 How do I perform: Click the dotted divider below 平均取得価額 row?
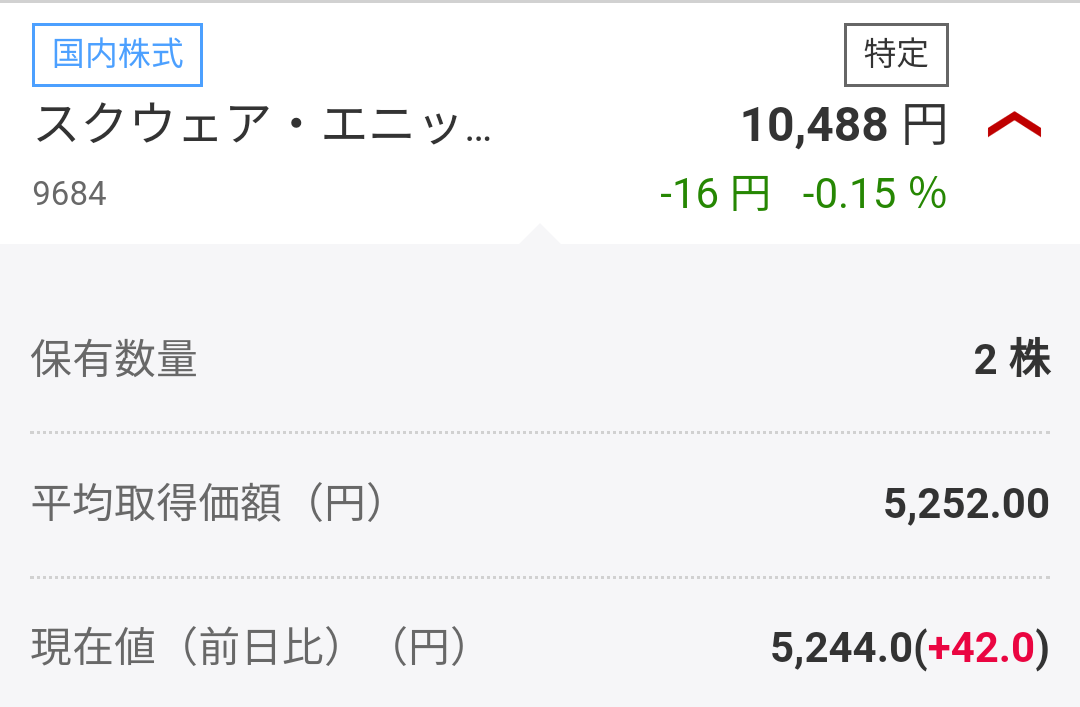coord(540,577)
